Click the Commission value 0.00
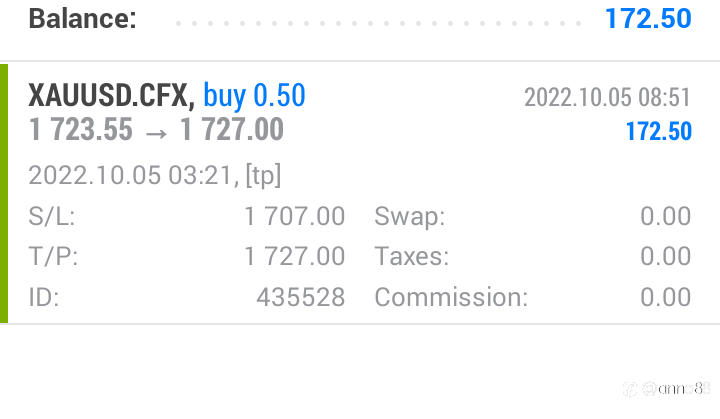This screenshot has width=720, height=419. click(x=665, y=297)
